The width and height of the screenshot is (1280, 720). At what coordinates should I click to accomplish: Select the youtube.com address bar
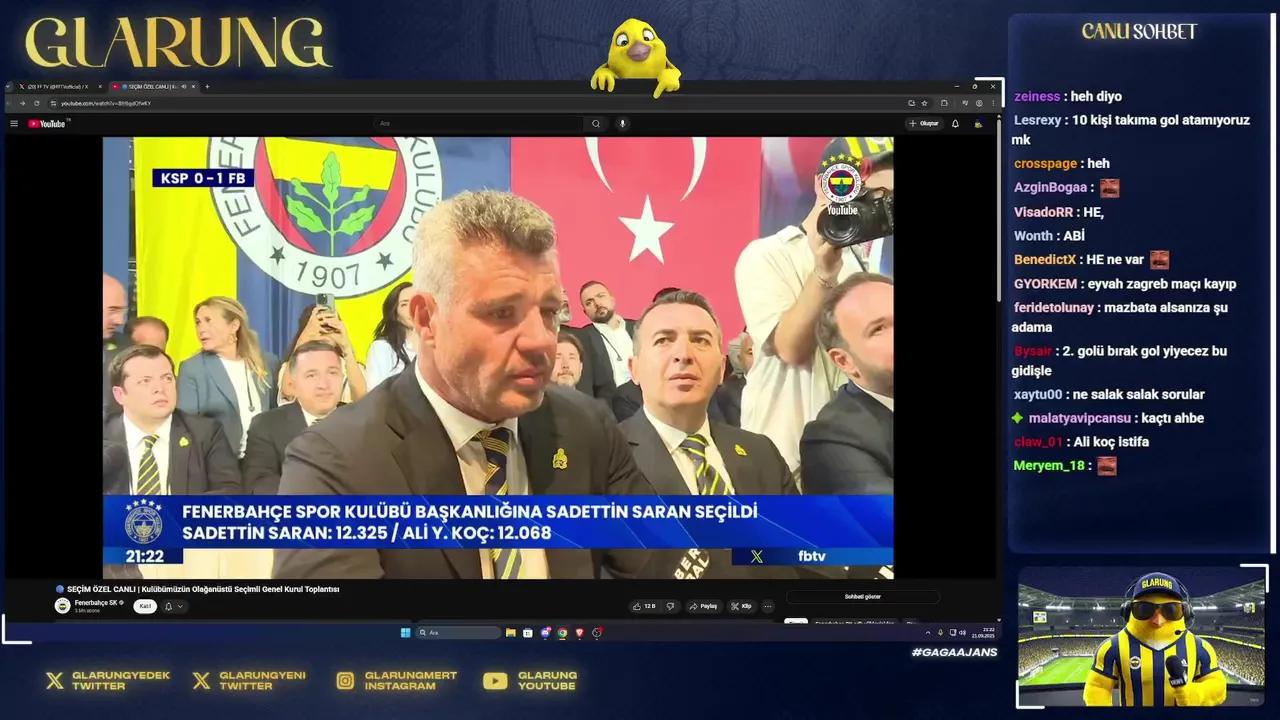480,103
